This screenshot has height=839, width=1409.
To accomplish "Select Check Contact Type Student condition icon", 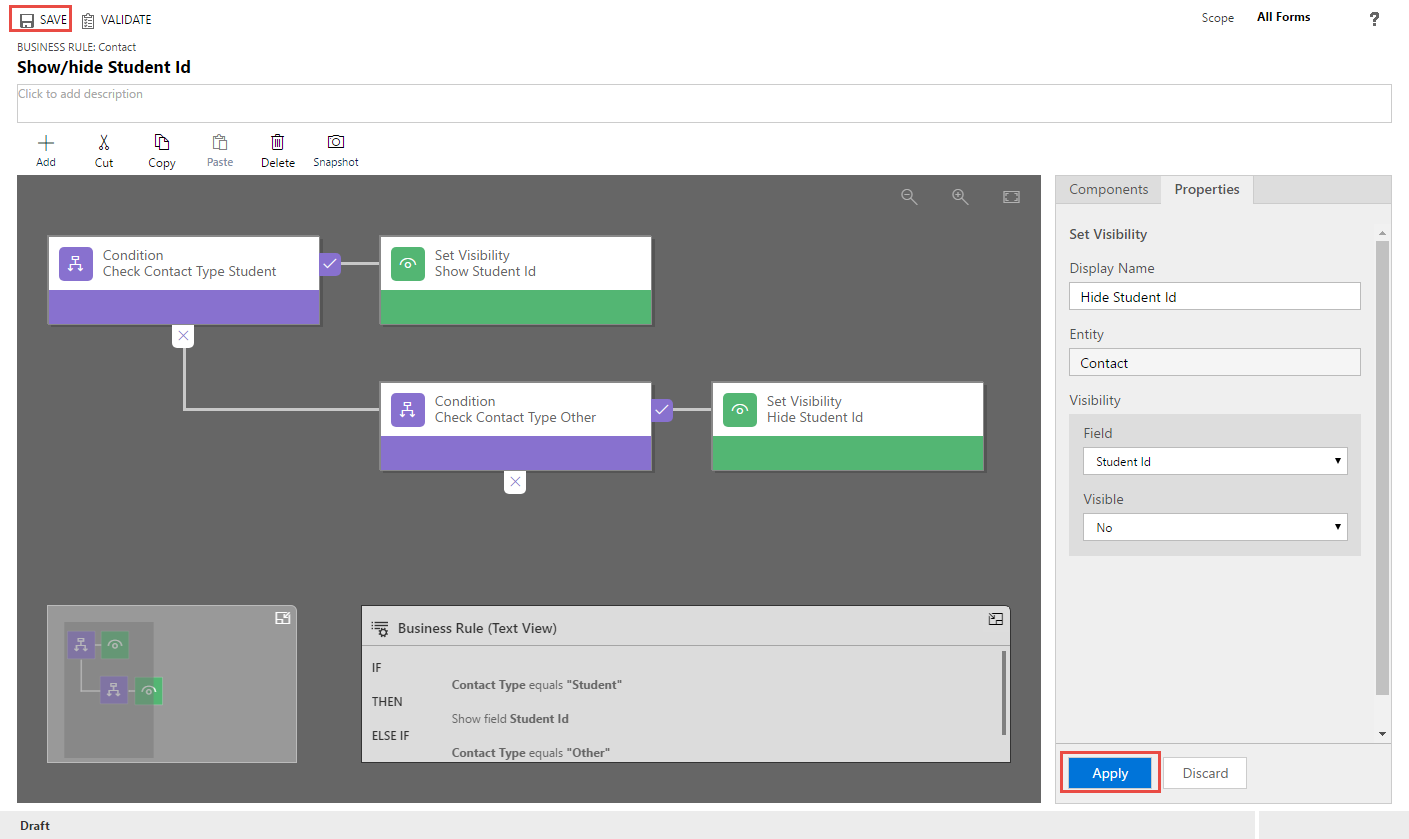I will [76, 264].
